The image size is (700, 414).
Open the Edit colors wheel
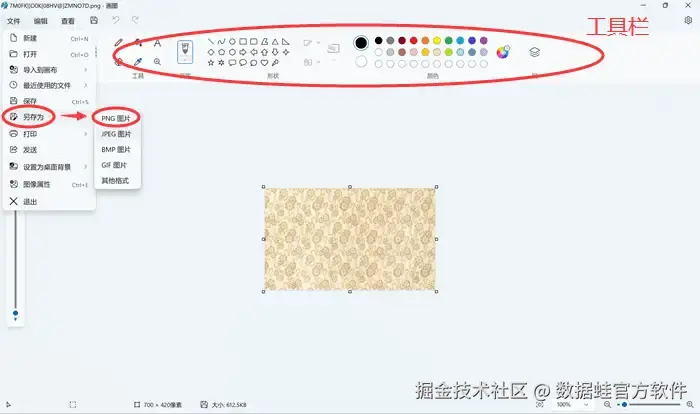[x=503, y=52]
